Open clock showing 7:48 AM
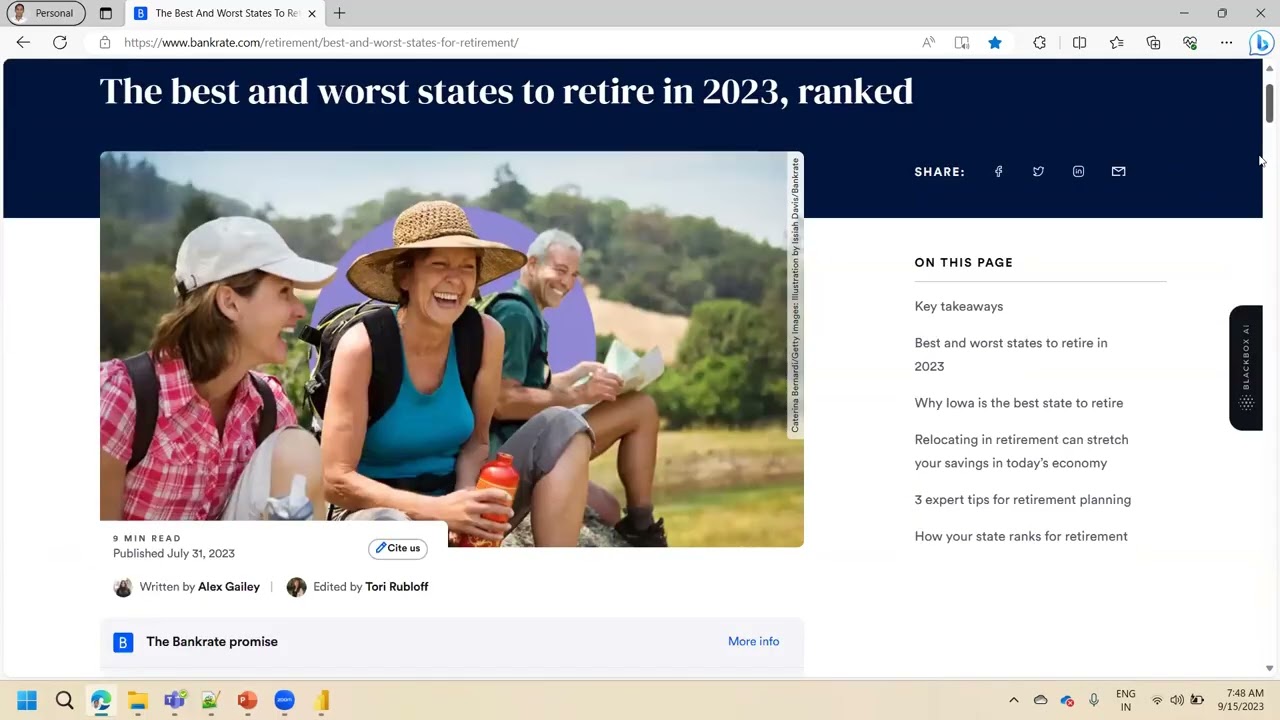 click(1240, 700)
